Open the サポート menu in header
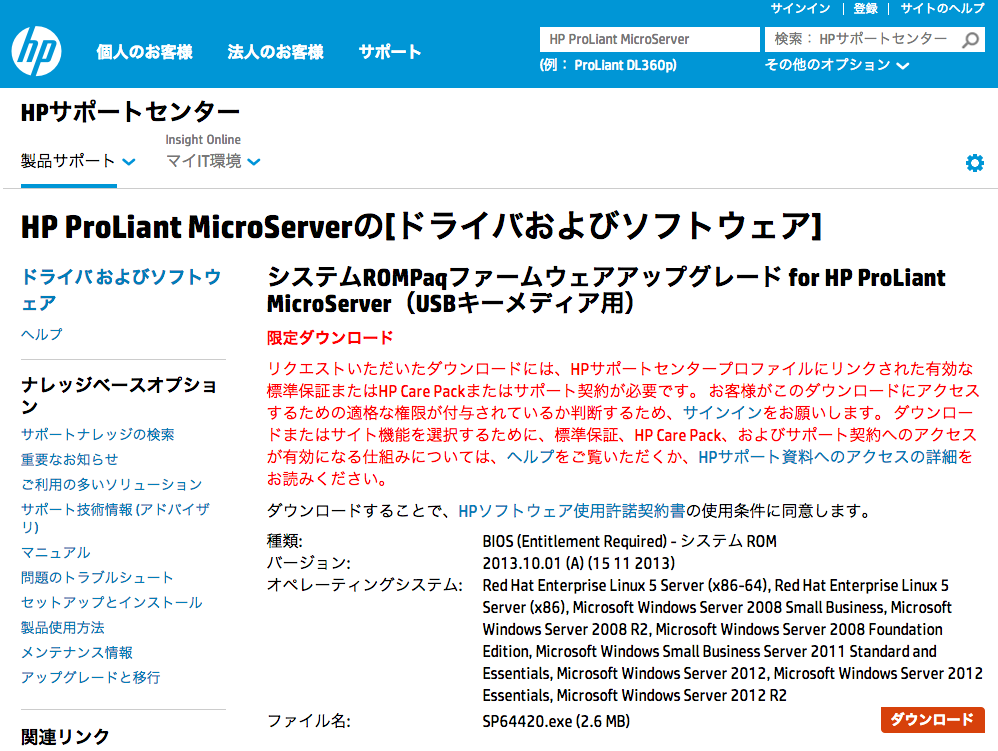This screenshot has height=751, width=998. click(390, 52)
